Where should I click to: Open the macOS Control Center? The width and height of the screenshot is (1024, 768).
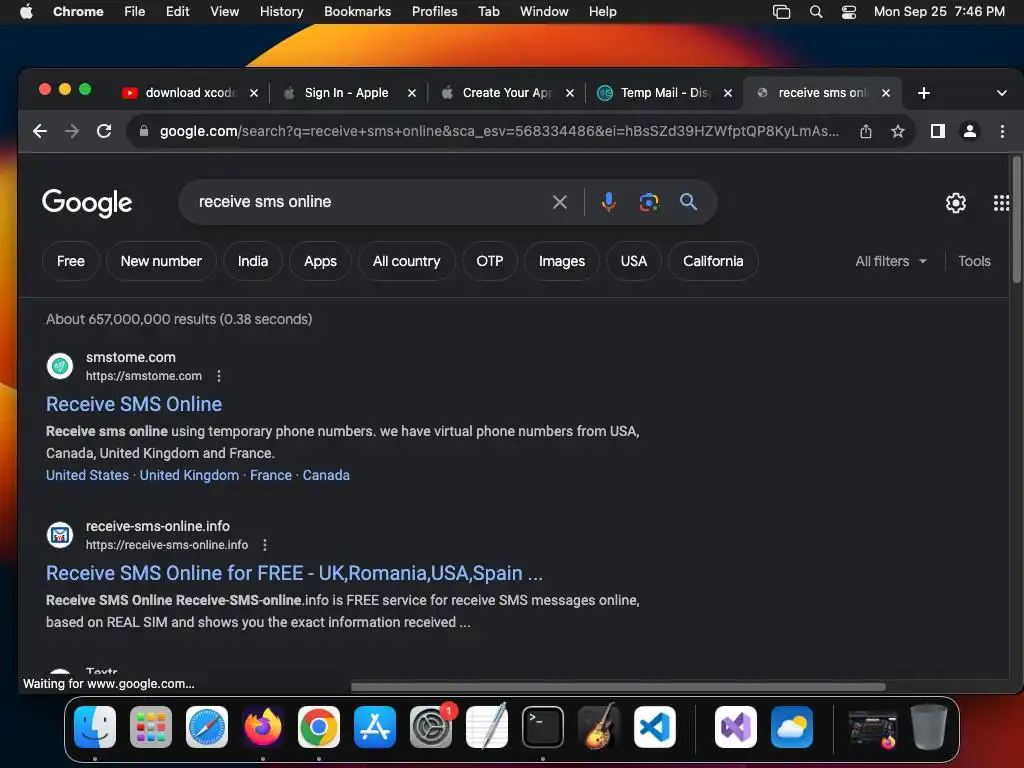click(848, 12)
